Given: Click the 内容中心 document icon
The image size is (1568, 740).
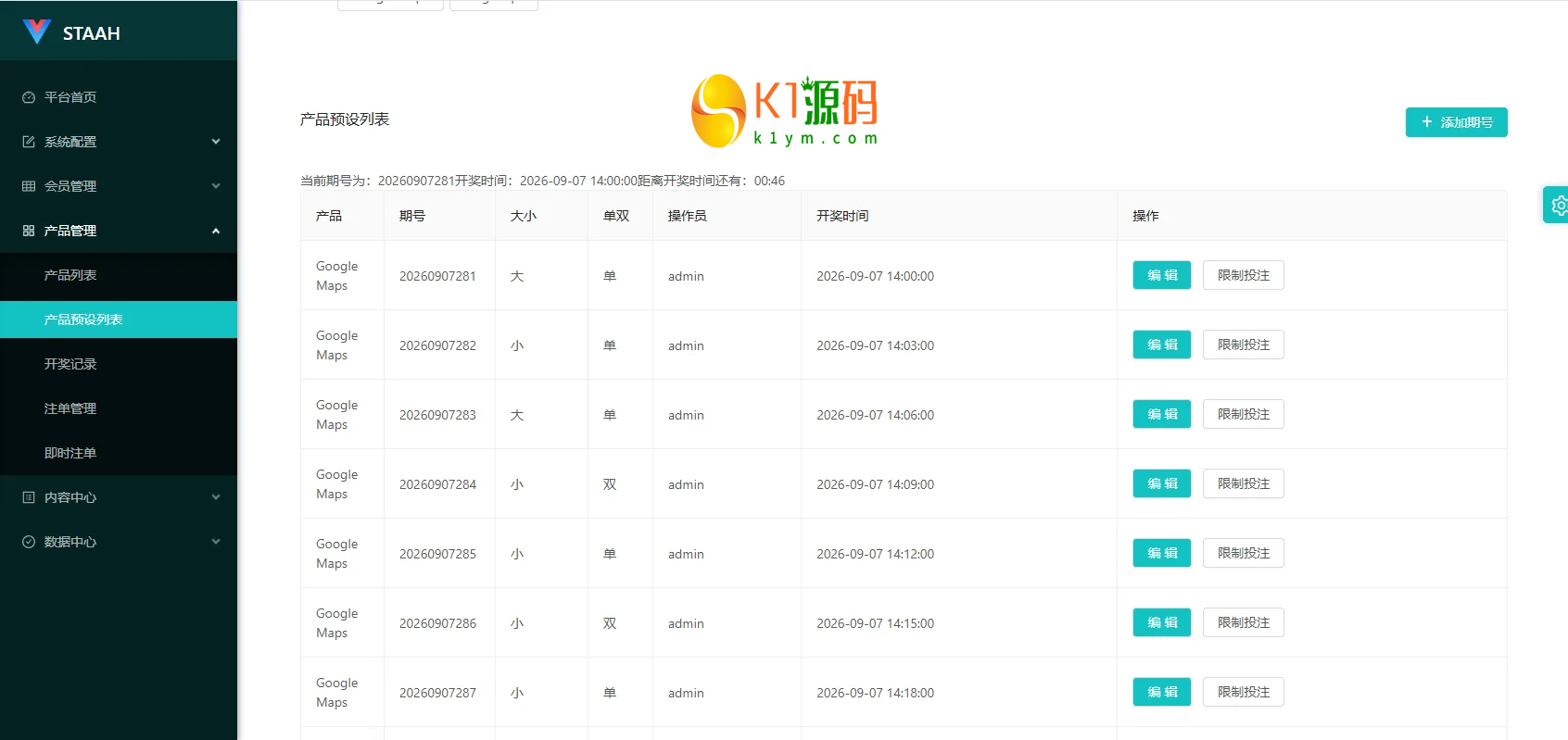Looking at the screenshot, I should pos(29,497).
